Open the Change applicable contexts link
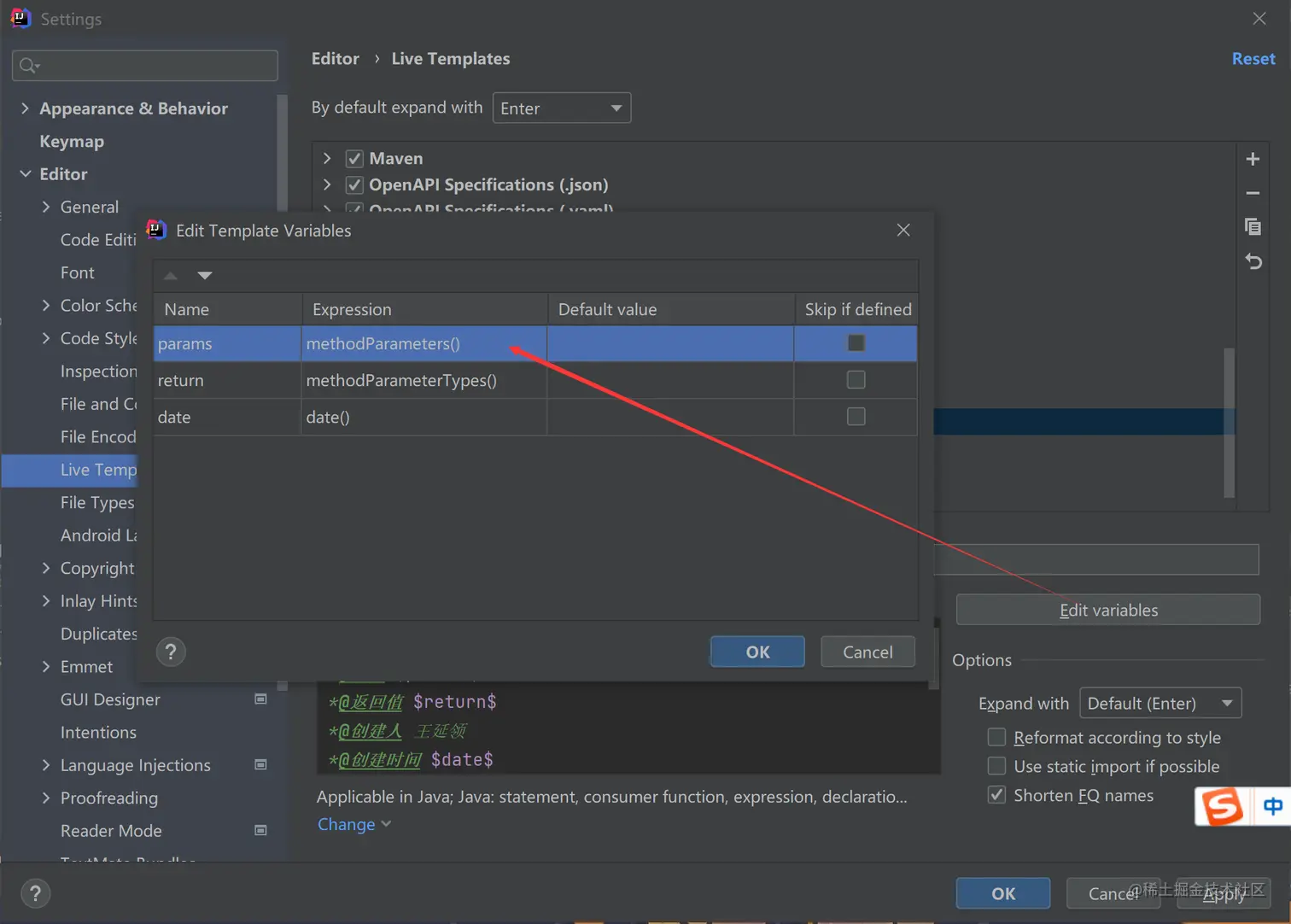Viewport: 1291px width, 924px height. pos(353,825)
